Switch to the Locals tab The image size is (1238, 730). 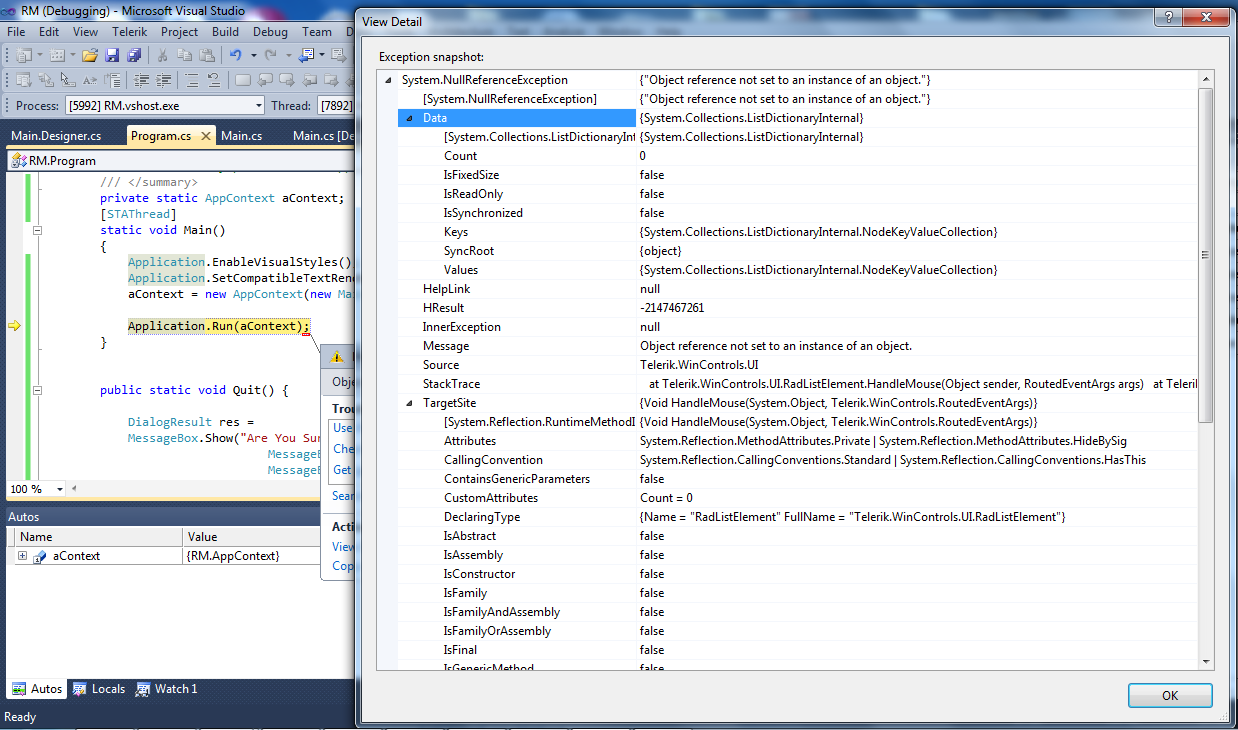[100, 689]
